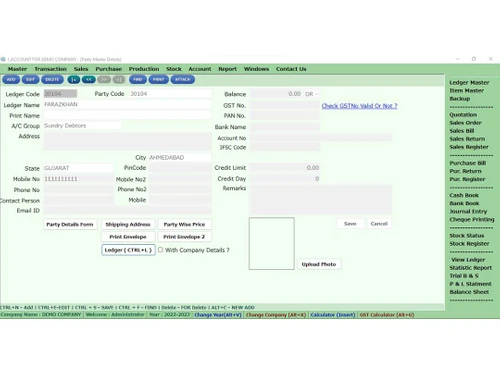Image resolution: width=500 pixels, height=375 pixels.
Task: Enable With Company Details checkbox
Action: click(160, 250)
